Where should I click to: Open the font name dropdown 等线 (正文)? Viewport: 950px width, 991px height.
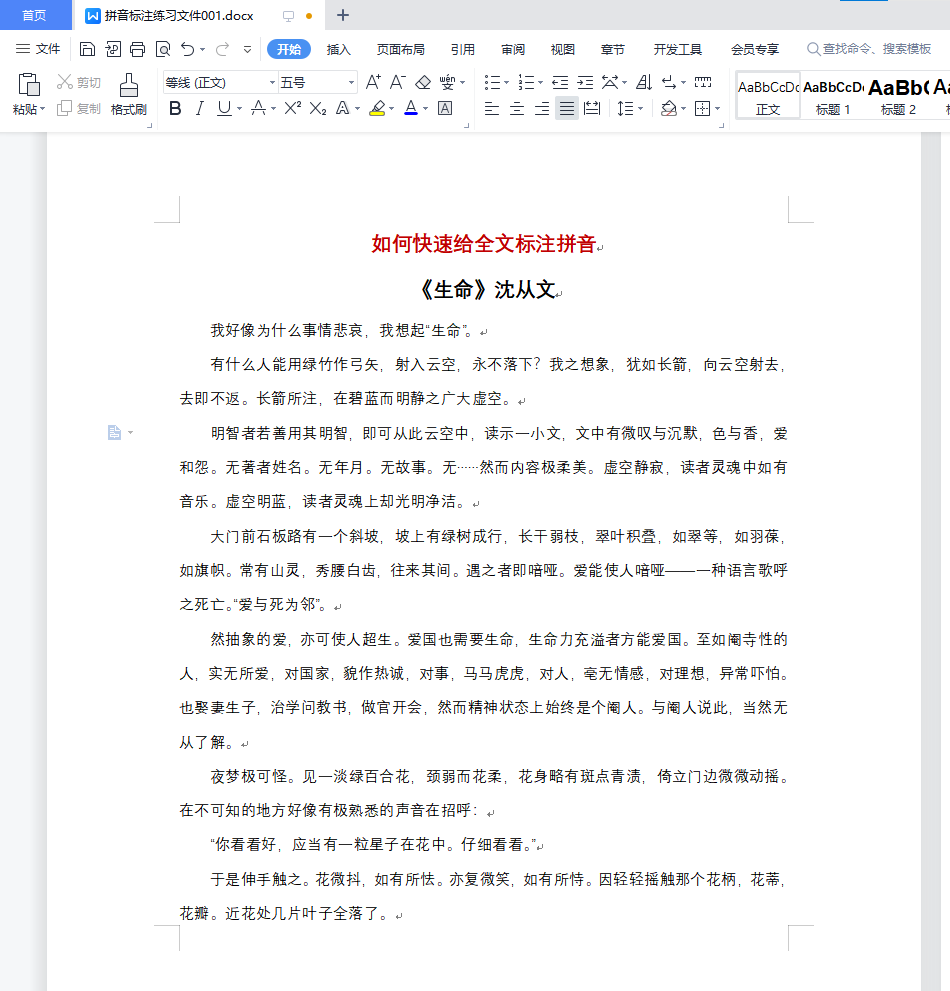tap(272, 83)
